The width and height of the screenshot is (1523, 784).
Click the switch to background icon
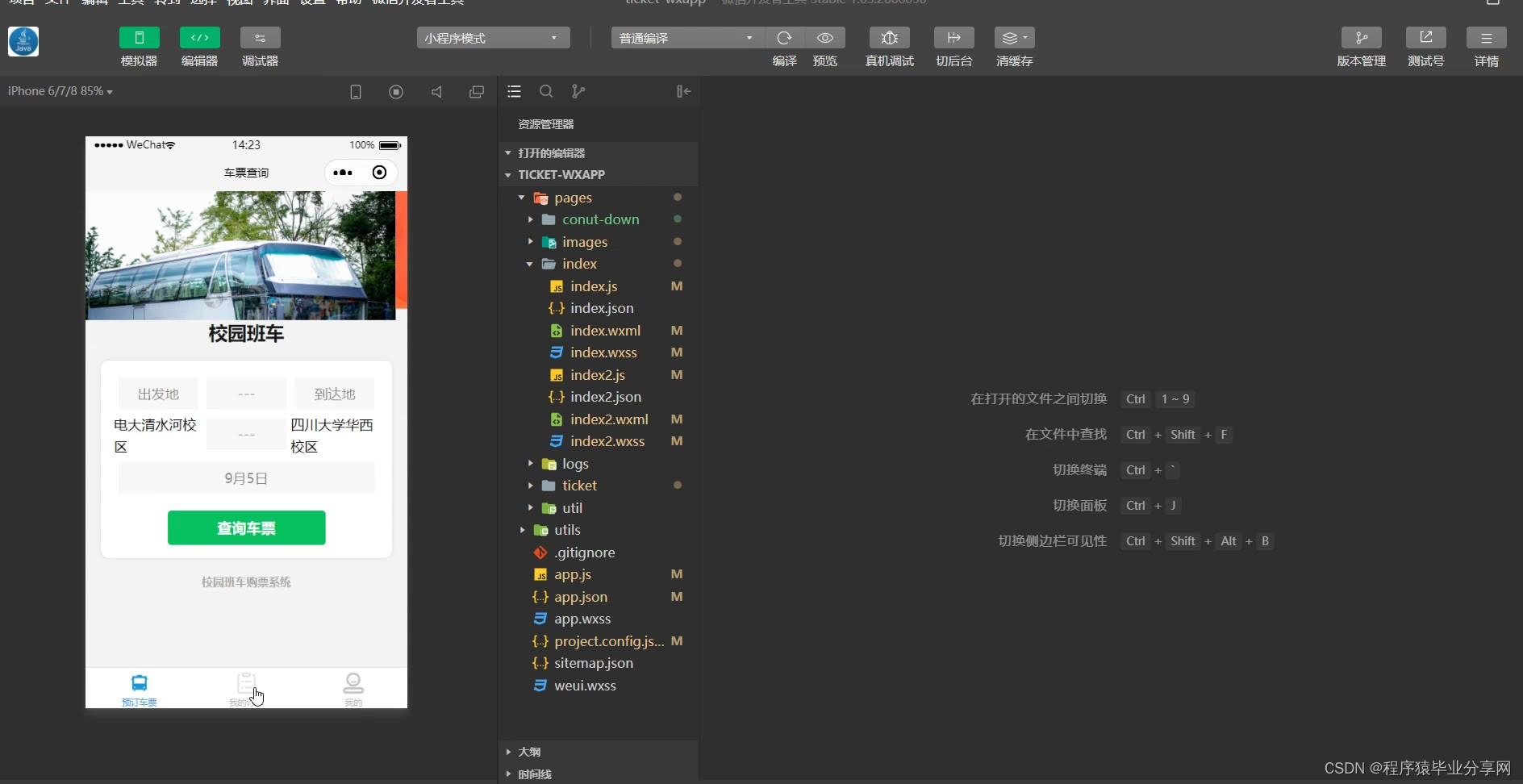[x=953, y=38]
